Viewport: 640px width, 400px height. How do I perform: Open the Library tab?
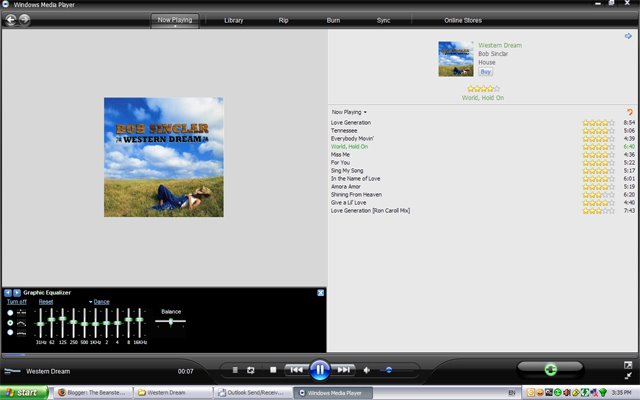(233, 20)
